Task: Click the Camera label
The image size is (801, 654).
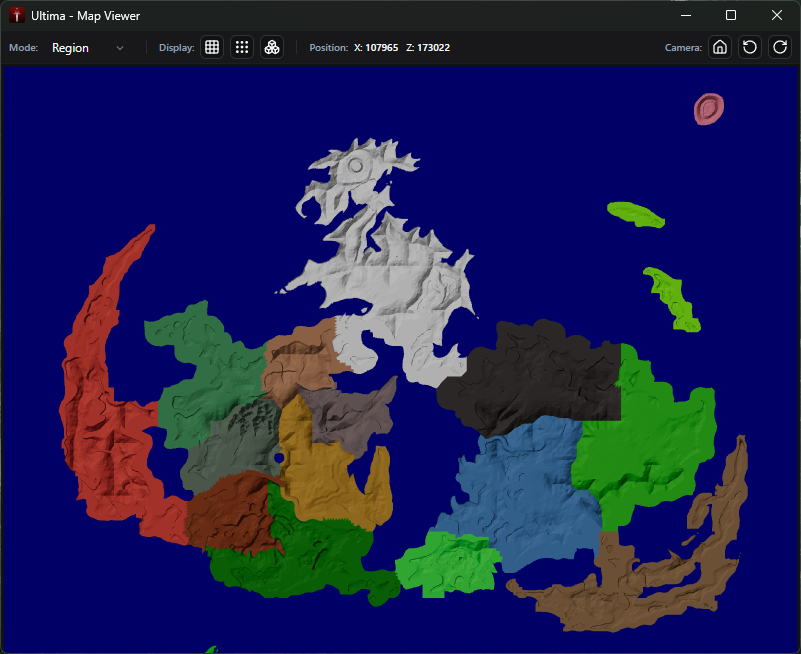Action: 684,48
